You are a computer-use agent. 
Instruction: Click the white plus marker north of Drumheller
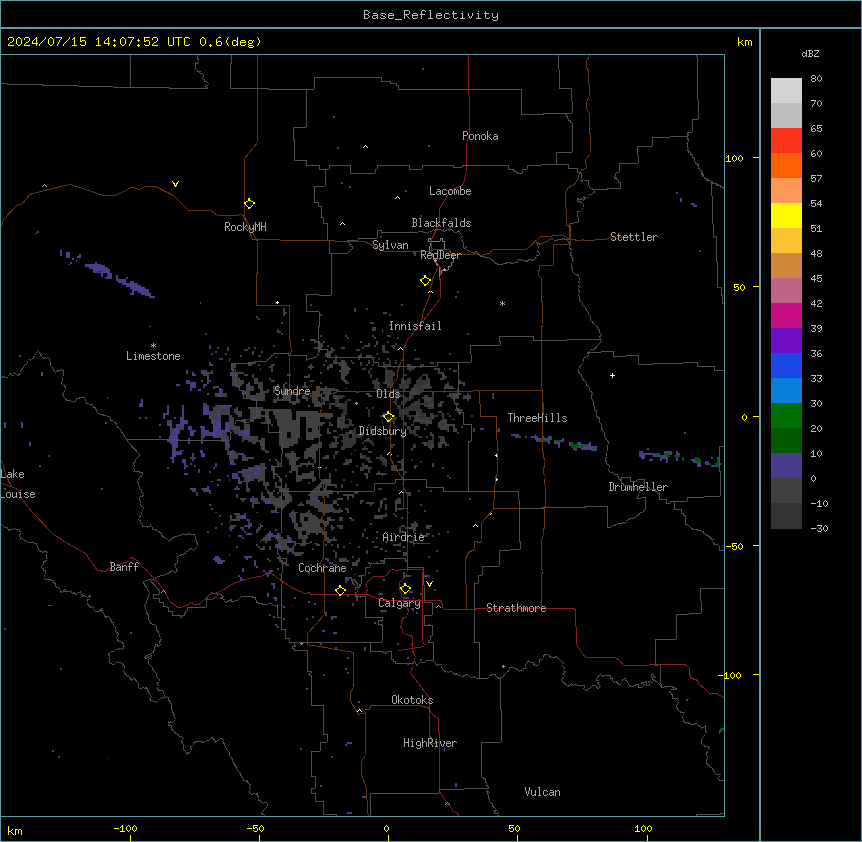click(x=612, y=375)
